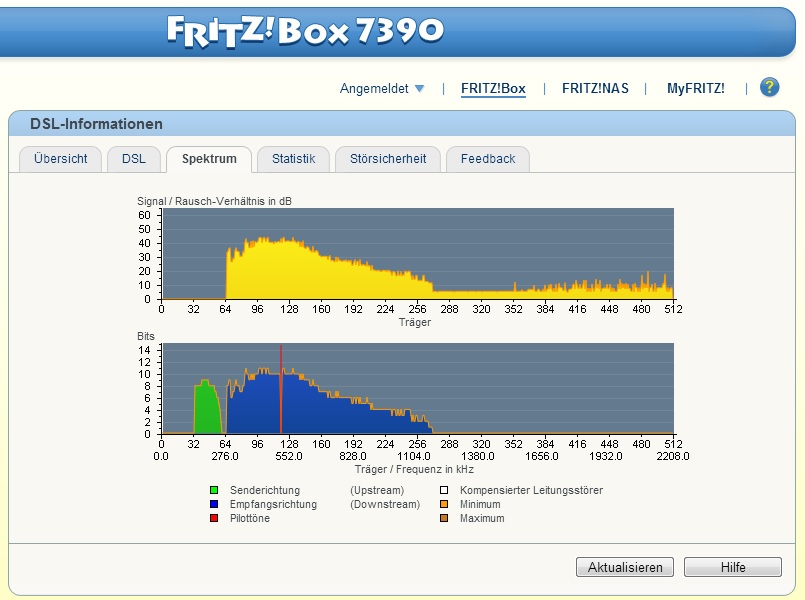Click the Angemeldet label

[374, 88]
